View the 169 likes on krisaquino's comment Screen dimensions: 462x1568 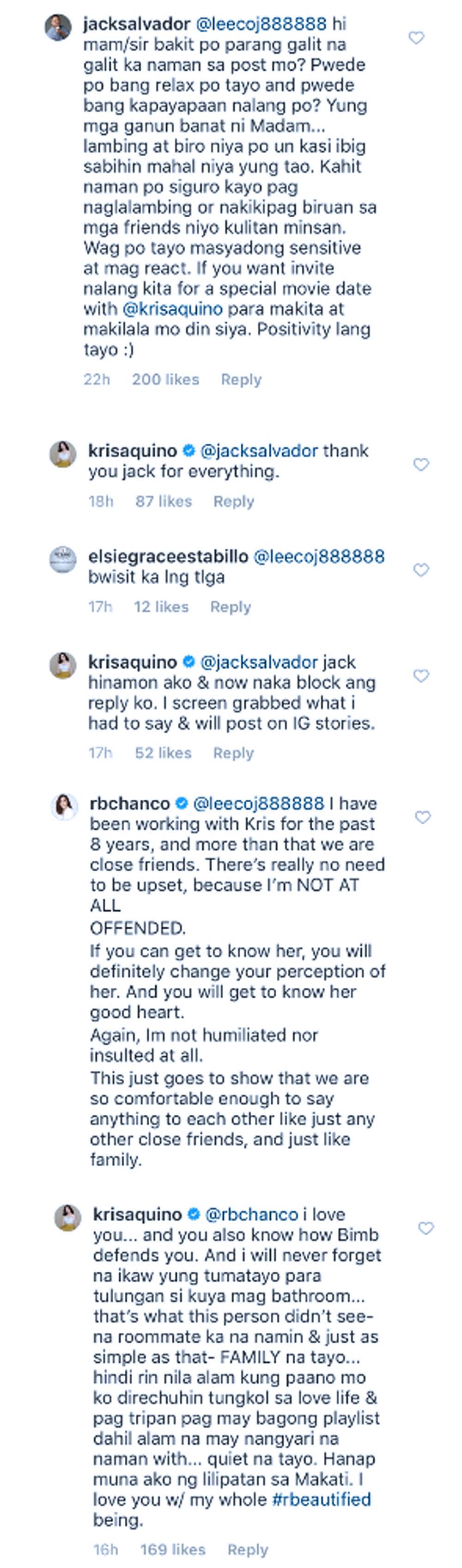[173, 1549]
